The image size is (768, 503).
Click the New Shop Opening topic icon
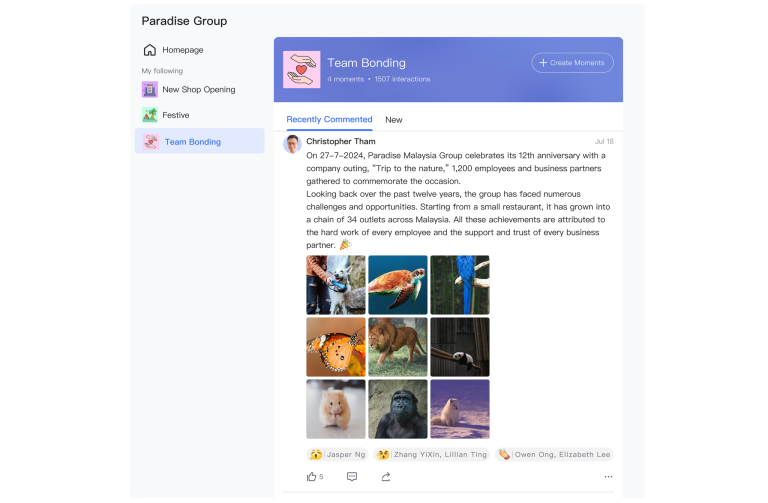click(149, 90)
